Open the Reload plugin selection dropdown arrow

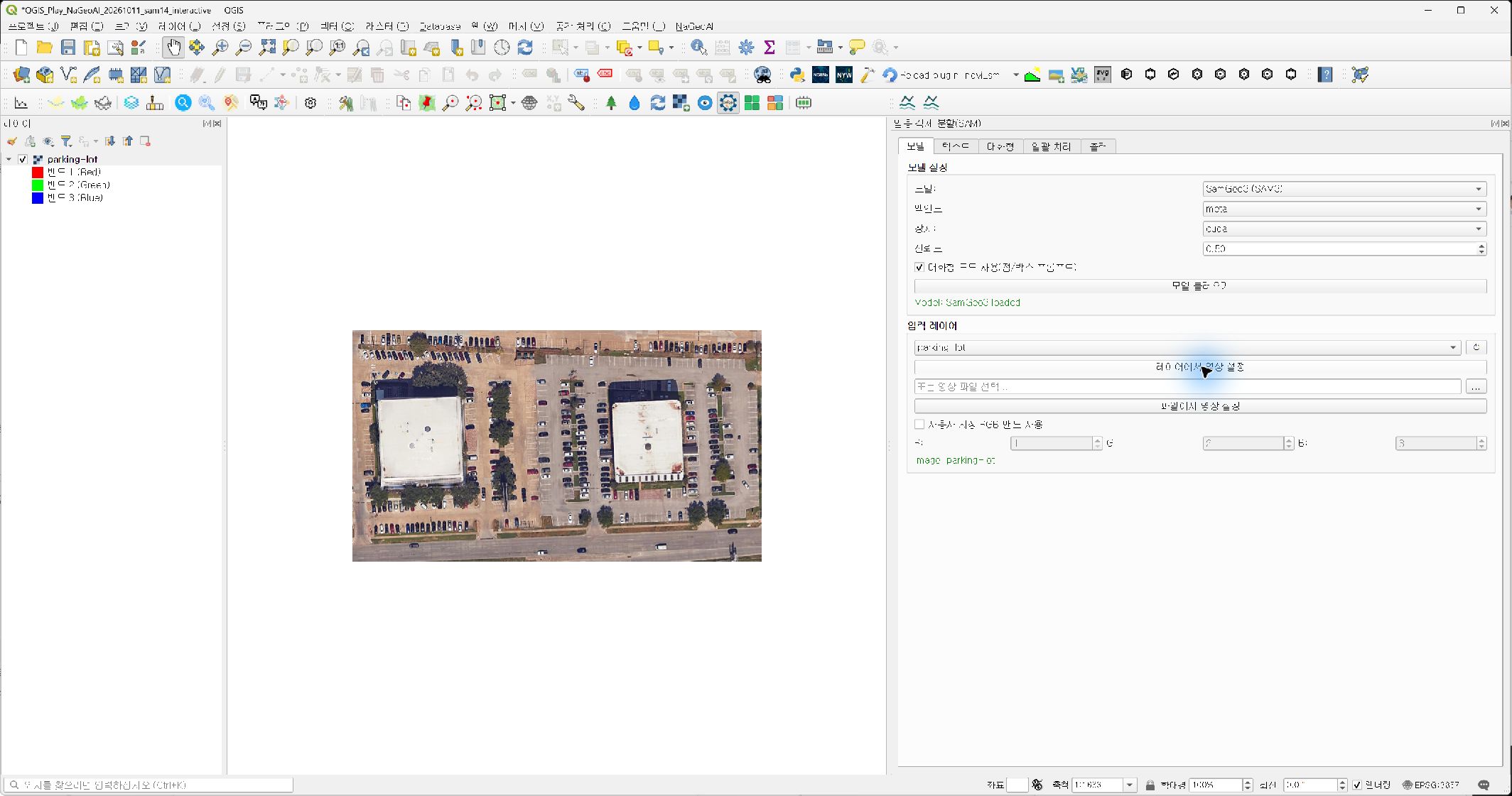(x=1016, y=75)
